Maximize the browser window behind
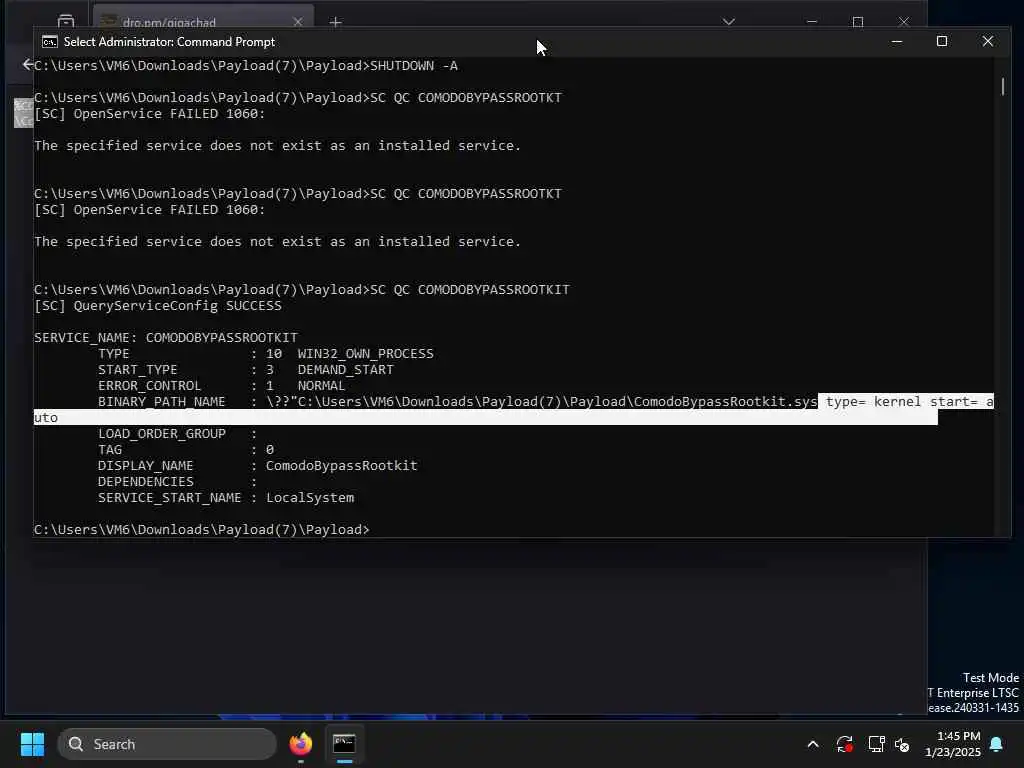Viewport: 1024px width, 768px height. tap(857, 21)
